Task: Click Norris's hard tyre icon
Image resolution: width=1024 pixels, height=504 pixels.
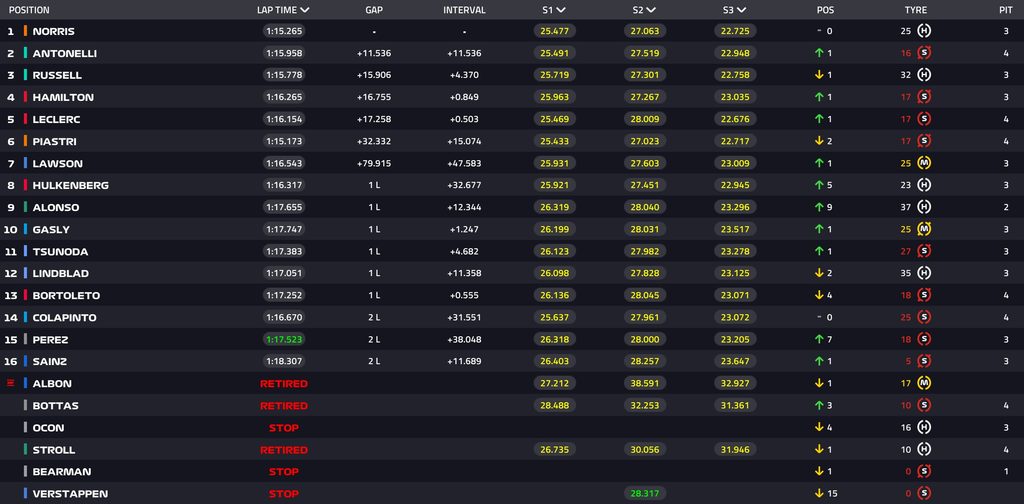Action: point(923,31)
